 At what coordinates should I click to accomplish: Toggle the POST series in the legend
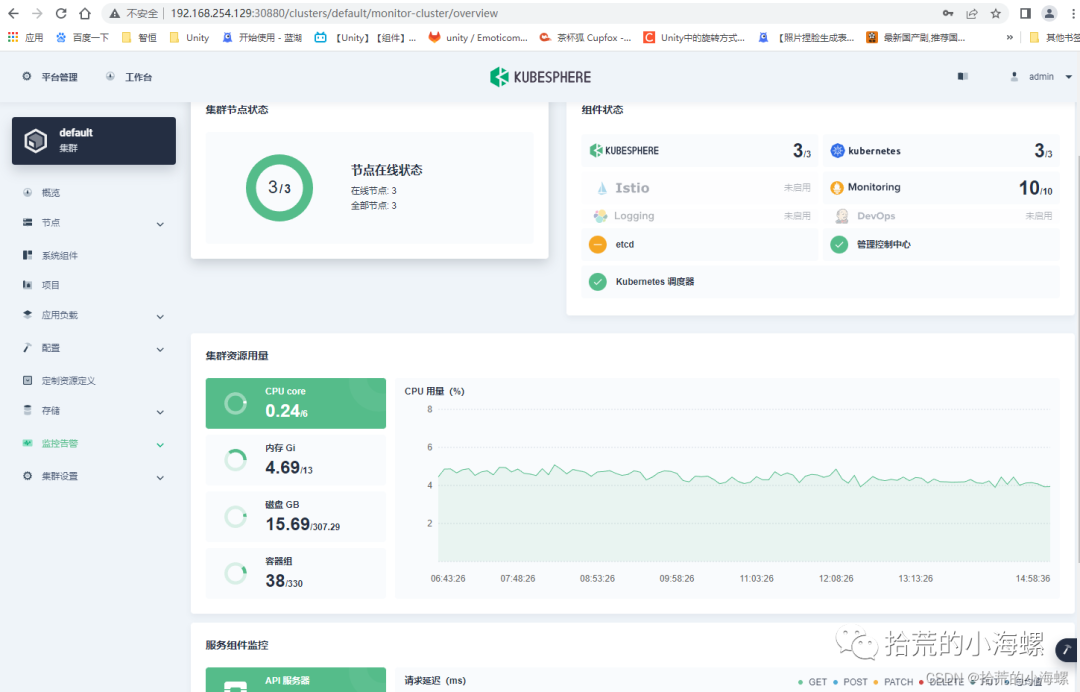click(850, 682)
